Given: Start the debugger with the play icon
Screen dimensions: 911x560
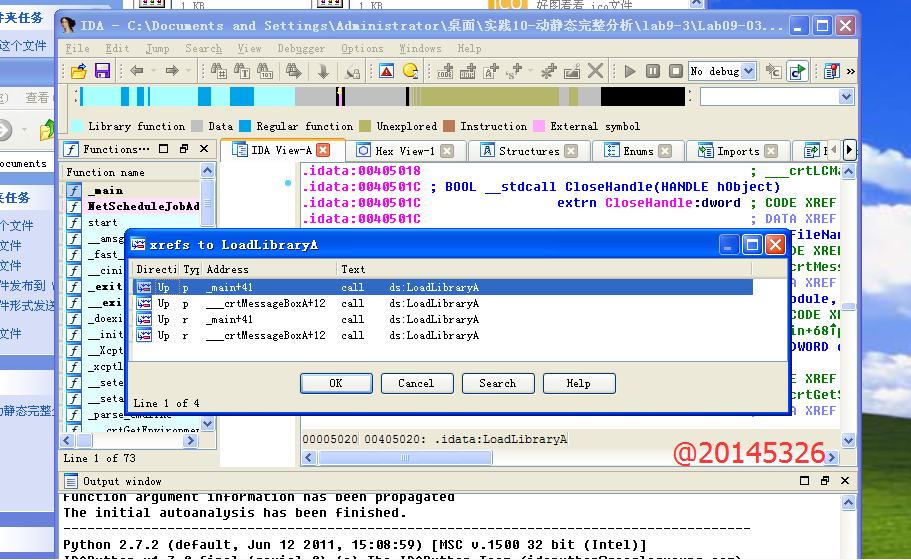Looking at the screenshot, I should pos(630,71).
